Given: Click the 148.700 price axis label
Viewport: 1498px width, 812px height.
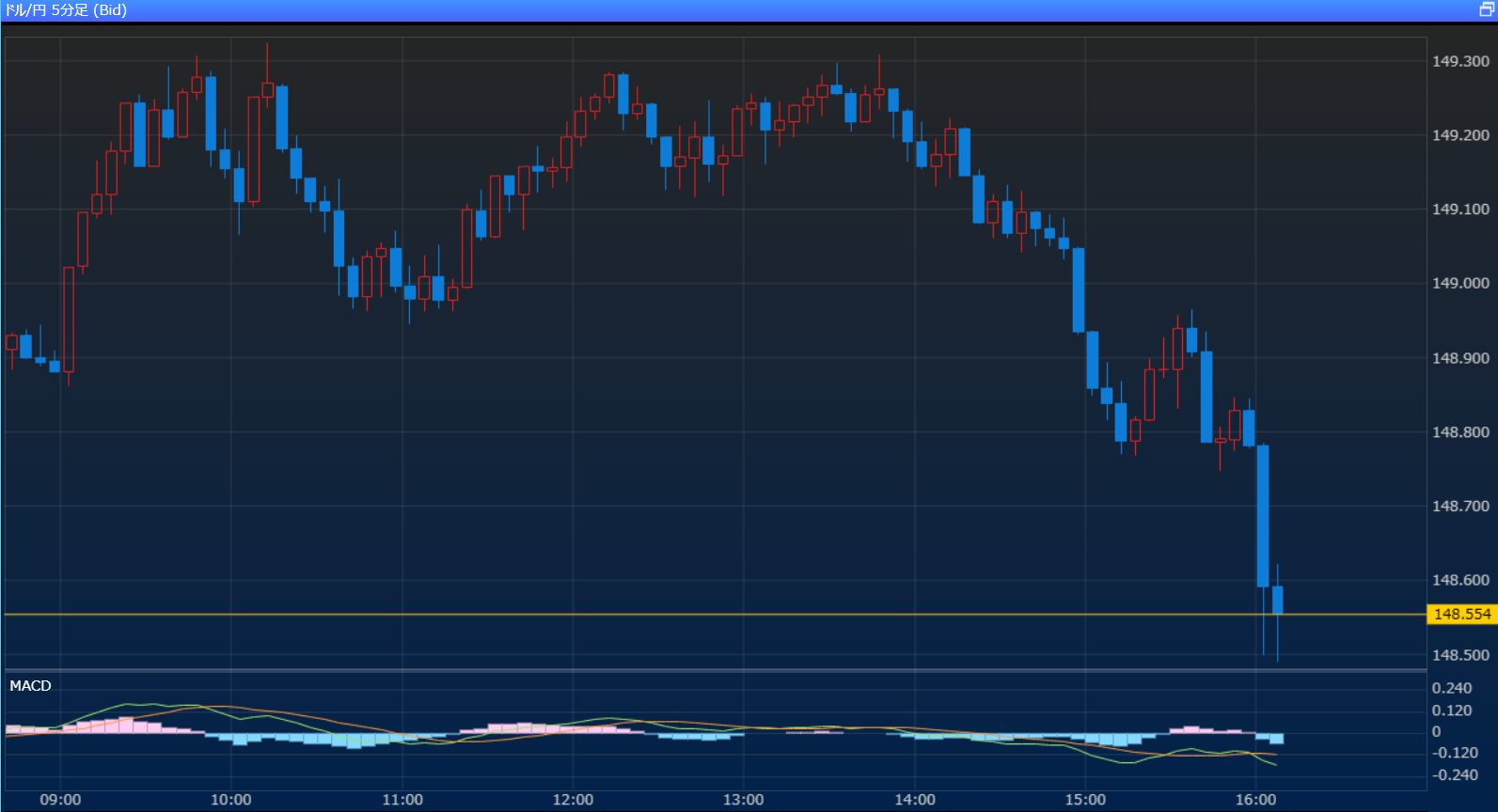Looking at the screenshot, I should (x=1460, y=507).
